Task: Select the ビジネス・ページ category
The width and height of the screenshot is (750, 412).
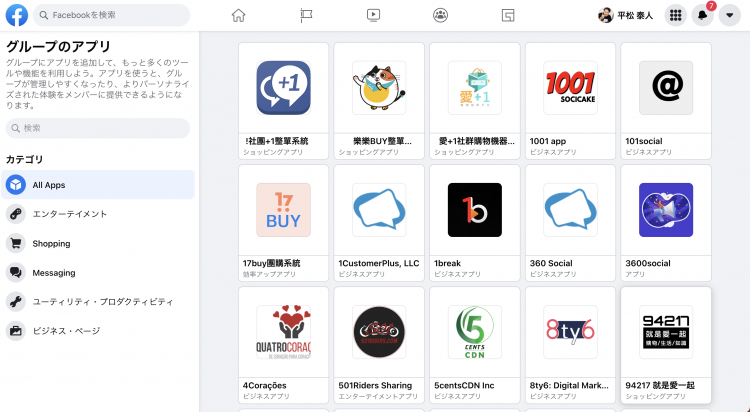Action: click(x=98, y=331)
